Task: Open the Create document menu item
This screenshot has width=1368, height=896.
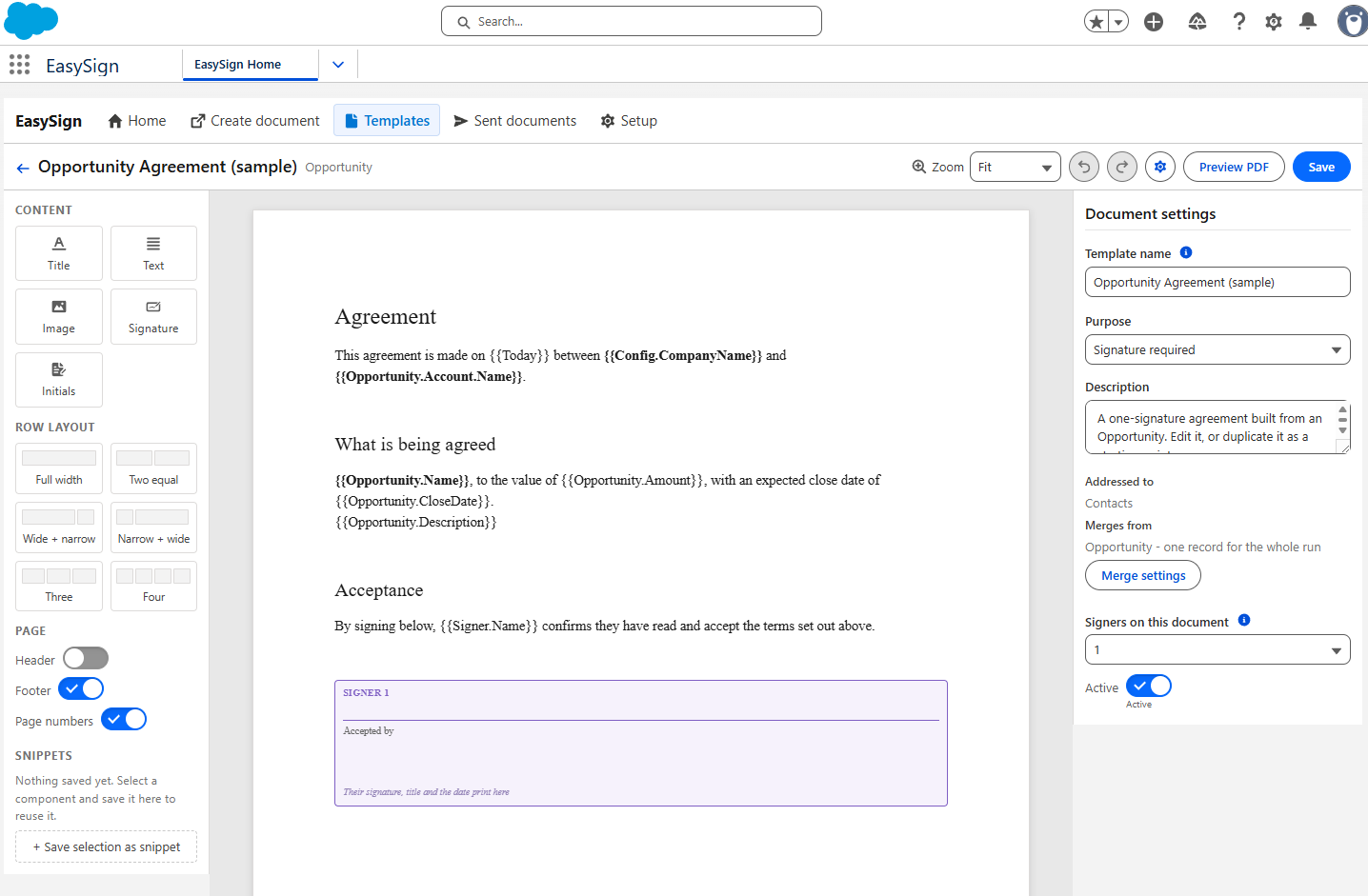Action: [255, 121]
